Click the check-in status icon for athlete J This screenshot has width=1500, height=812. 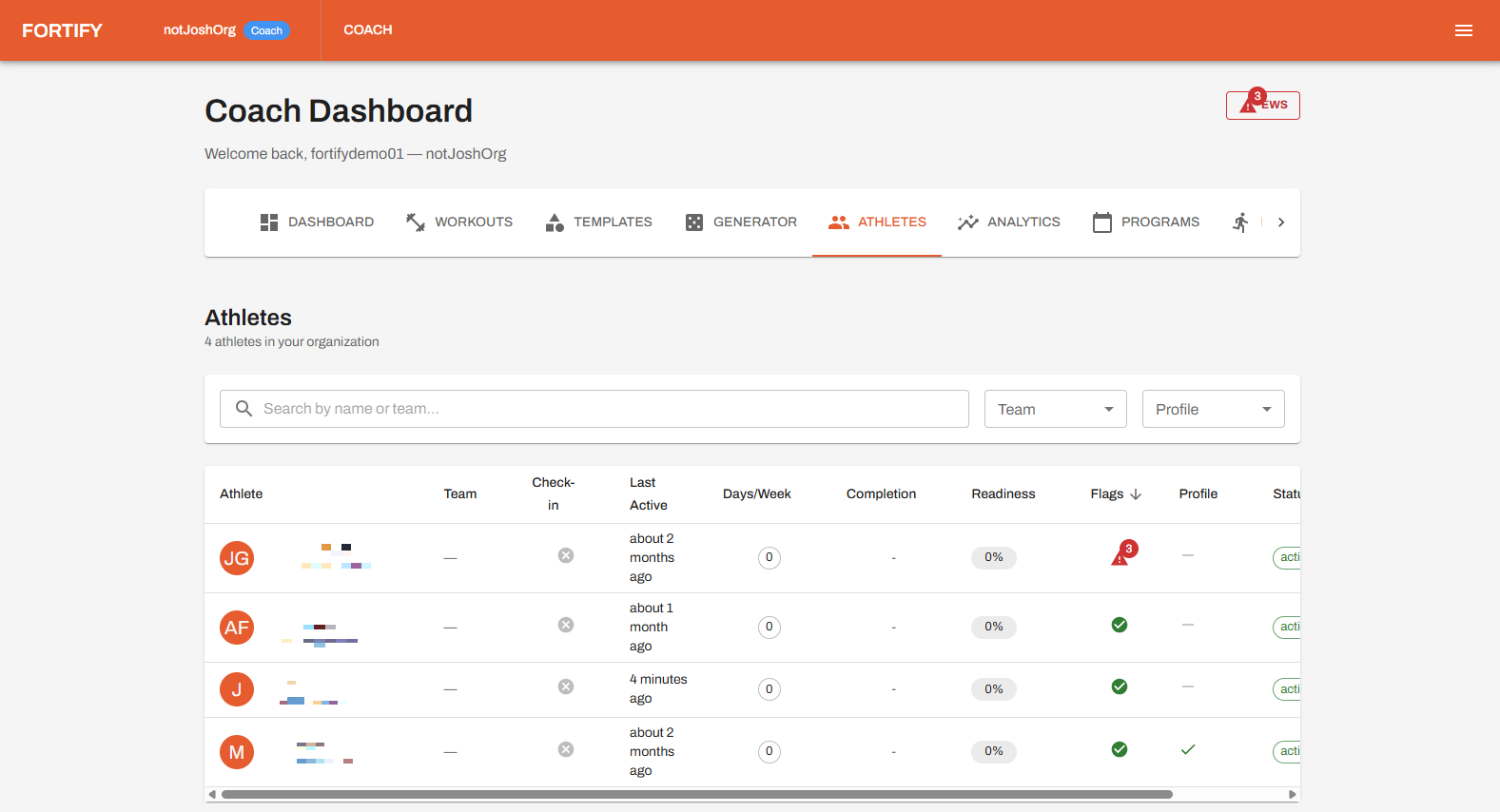tap(566, 686)
